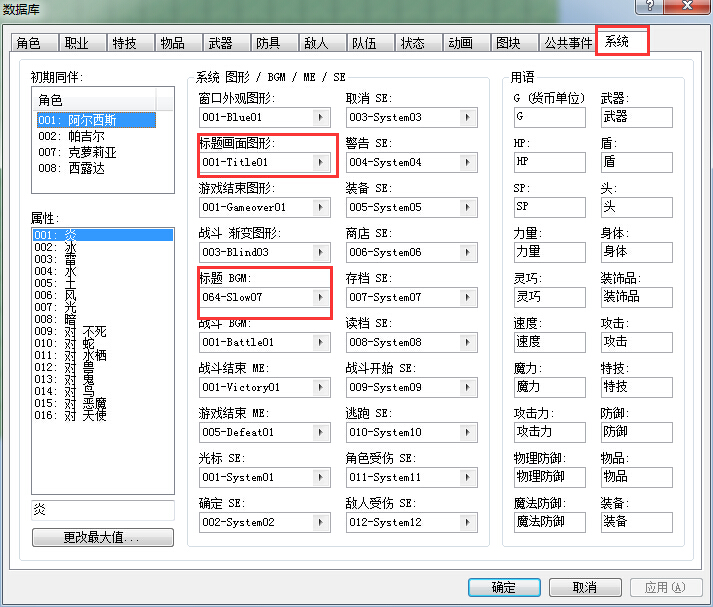Open the 逃跑 SE 010-System10 picker arrow
The image size is (713, 607).
click(467, 432)
